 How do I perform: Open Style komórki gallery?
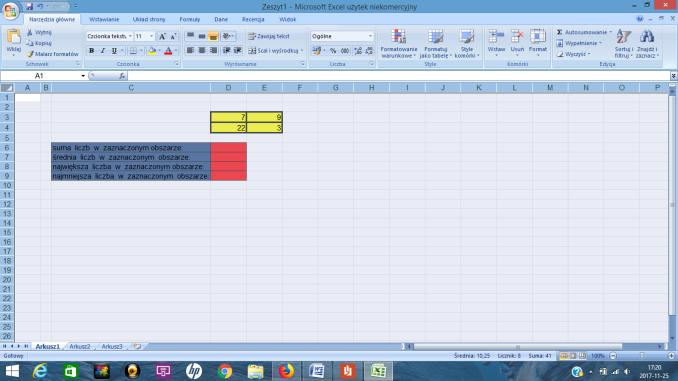tap(467, 43)
